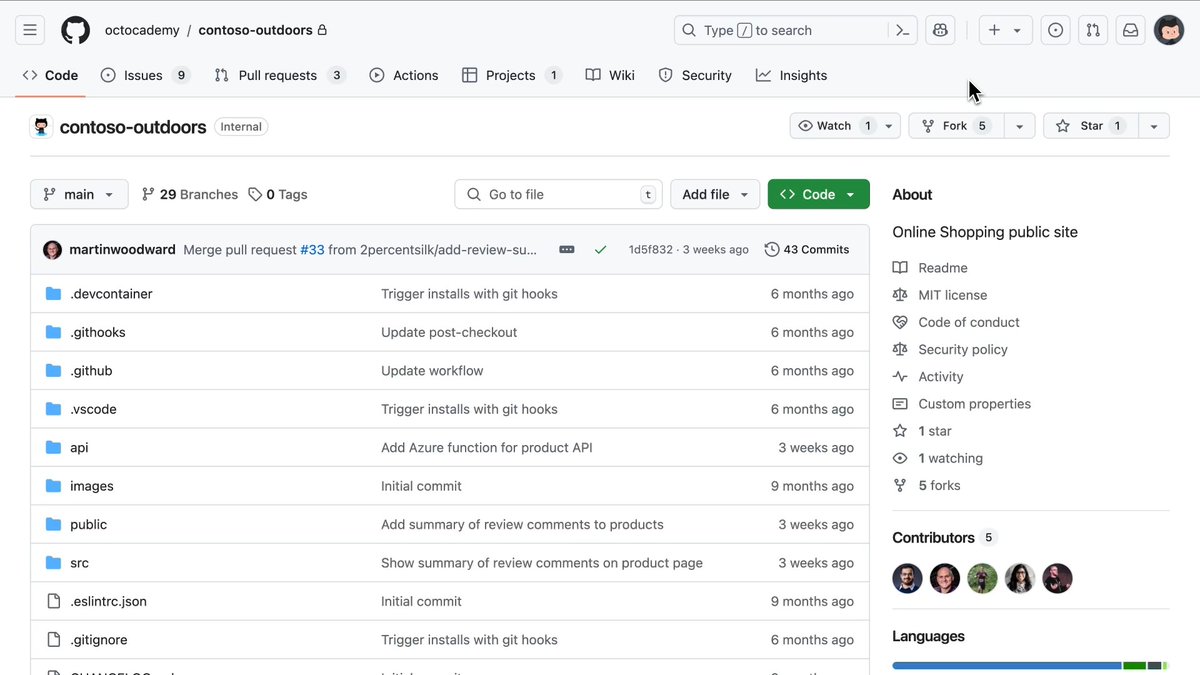Expand the Fork options dropdown arrow

(x=1019, y=126)
